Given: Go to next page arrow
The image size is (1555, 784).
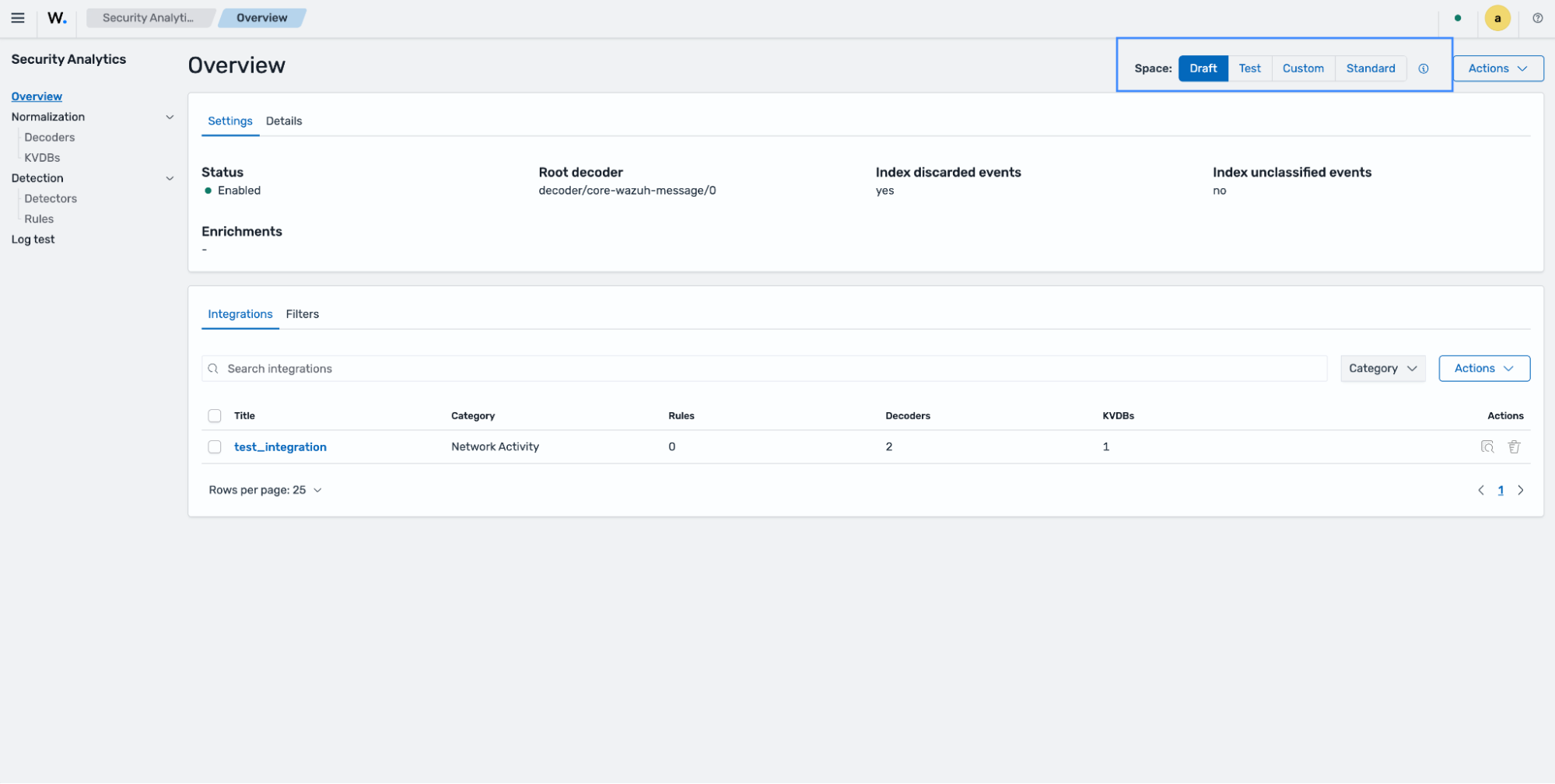Looking at the screenshot, I should click(x=1520, y=490).
